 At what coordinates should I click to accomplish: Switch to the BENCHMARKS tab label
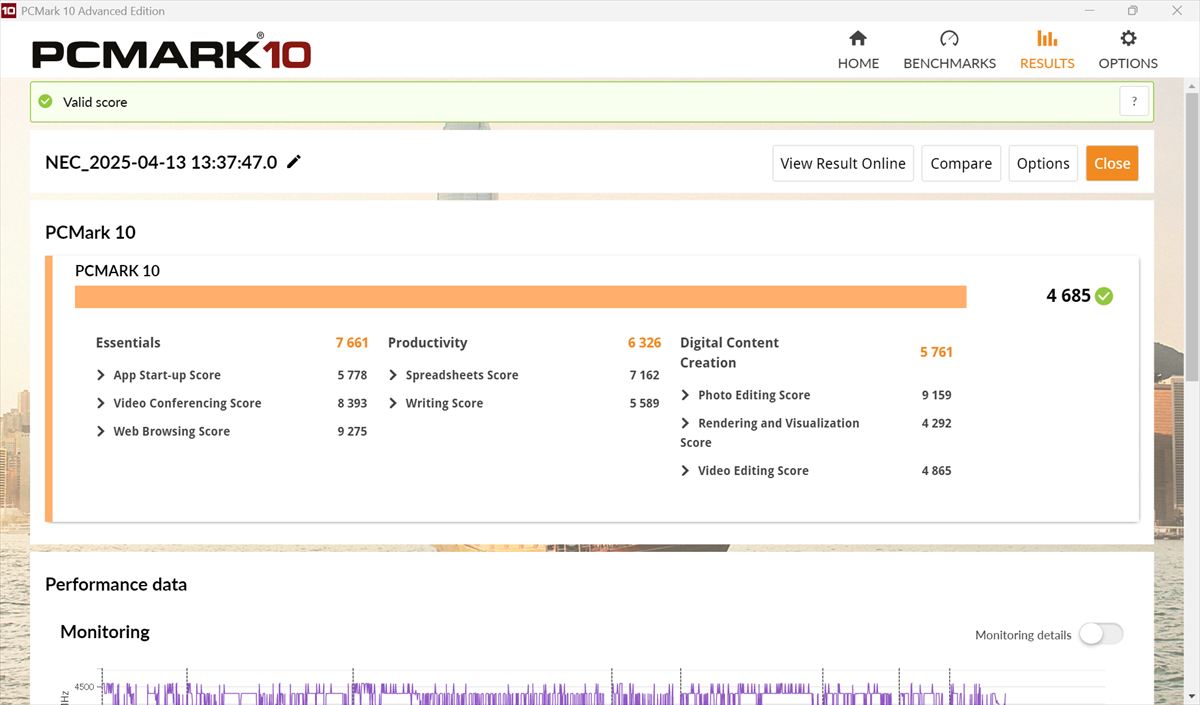coord(949,63)
